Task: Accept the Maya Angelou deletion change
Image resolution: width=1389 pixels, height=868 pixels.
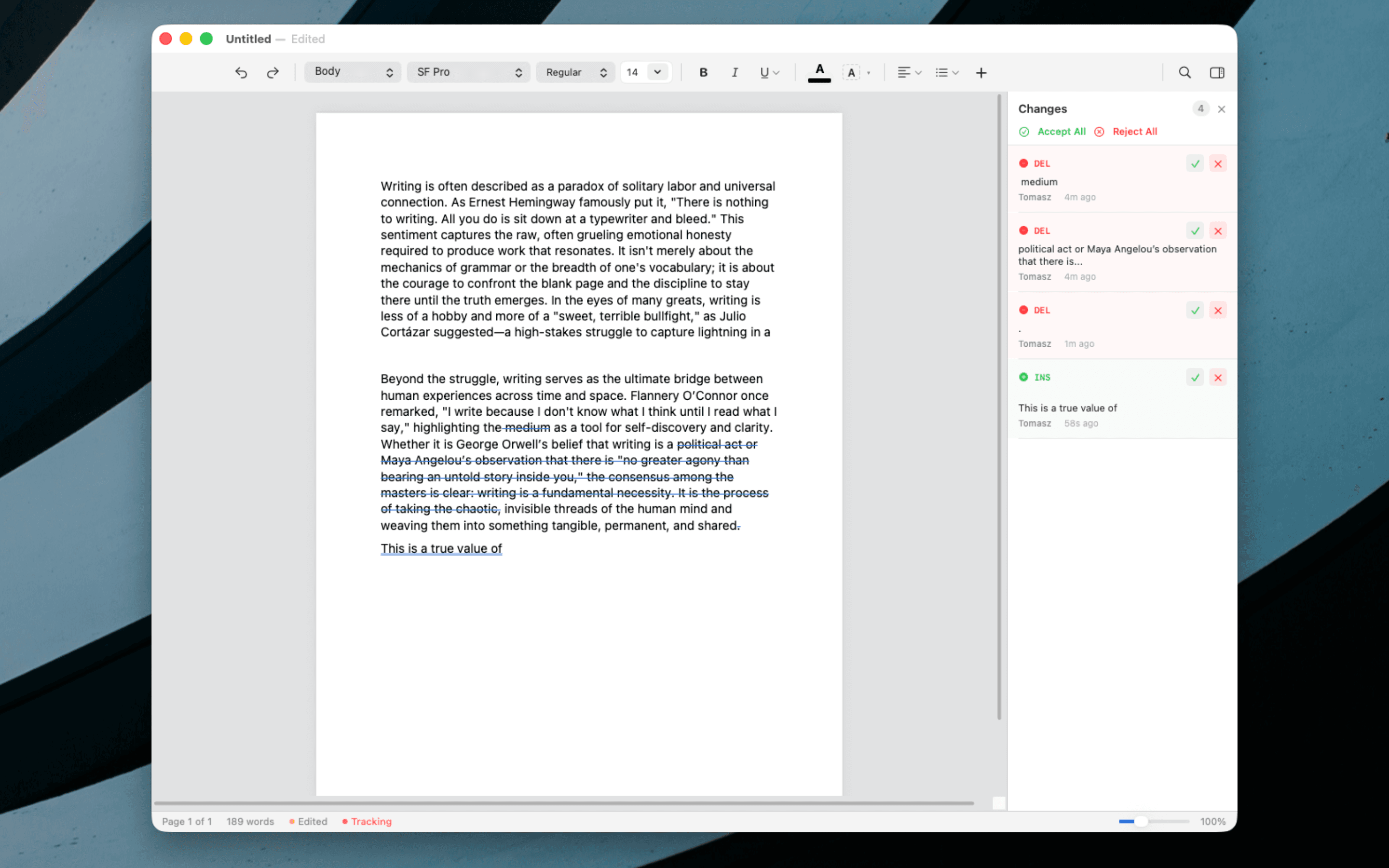Action: pos(1195,230)
